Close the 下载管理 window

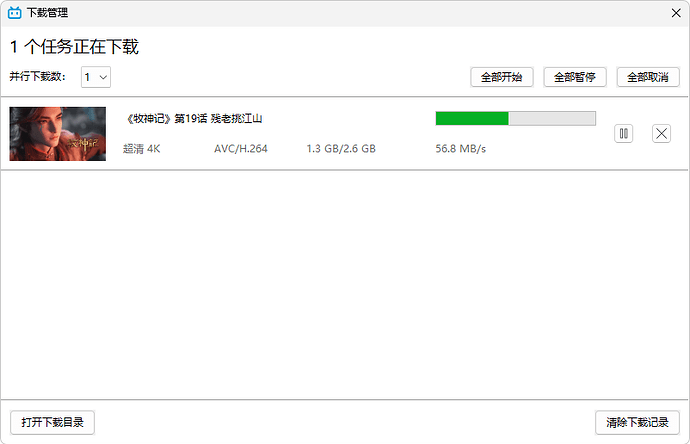coord(671,13)
